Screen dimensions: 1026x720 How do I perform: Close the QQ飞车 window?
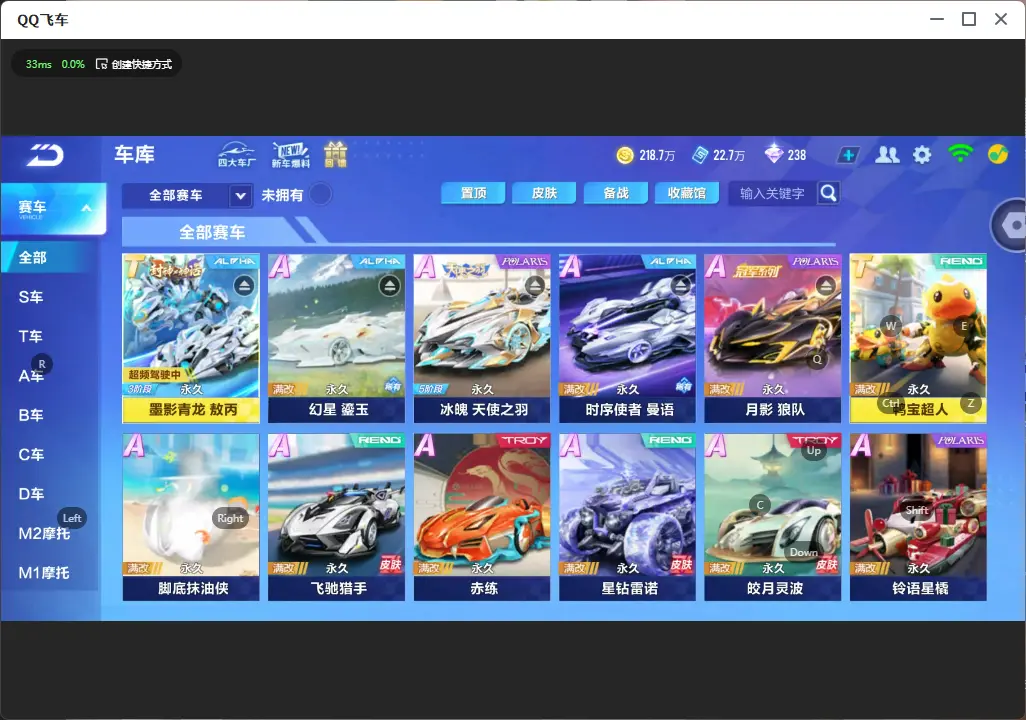1001,19
